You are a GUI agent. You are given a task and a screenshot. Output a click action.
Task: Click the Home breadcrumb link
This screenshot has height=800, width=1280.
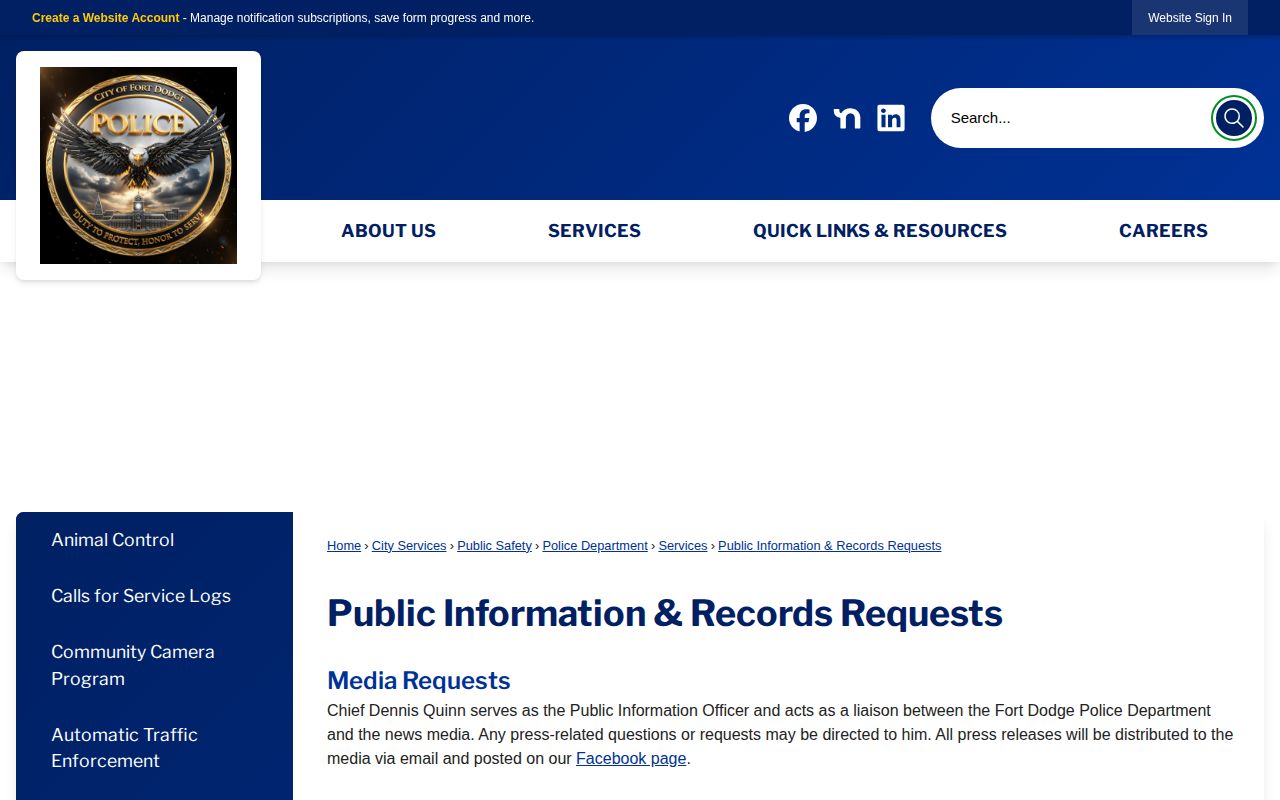[344, 546]
